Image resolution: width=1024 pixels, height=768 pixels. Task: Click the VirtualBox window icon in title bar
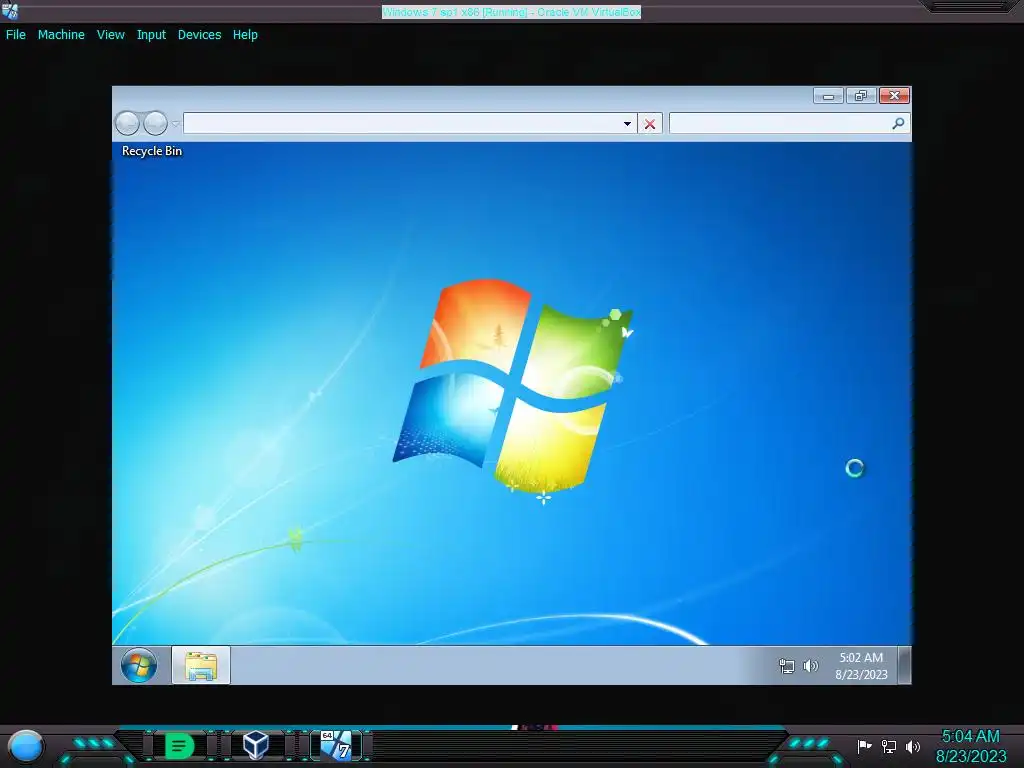[10, 11]
